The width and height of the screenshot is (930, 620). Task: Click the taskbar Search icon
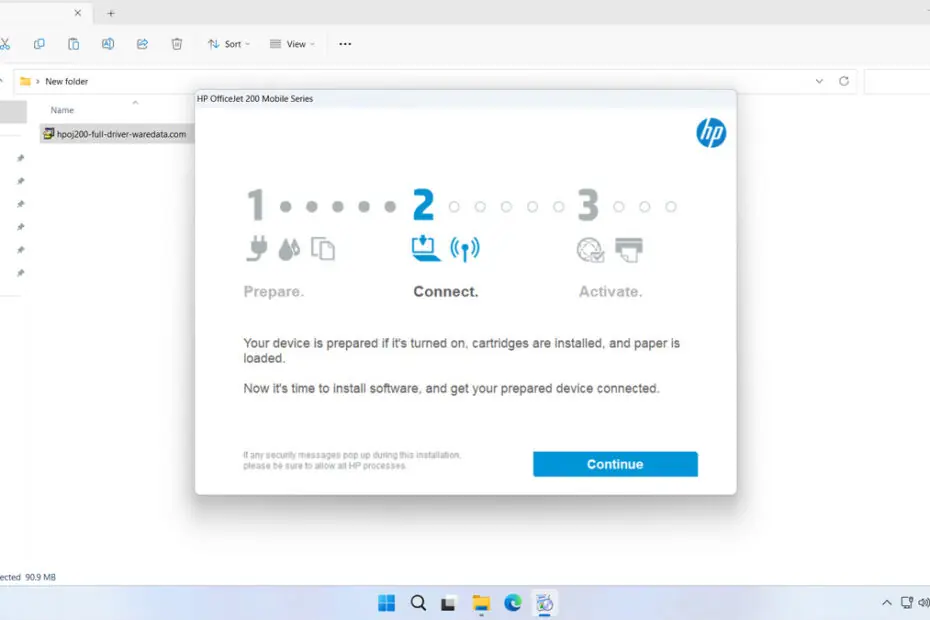click(x=418, y=603)
